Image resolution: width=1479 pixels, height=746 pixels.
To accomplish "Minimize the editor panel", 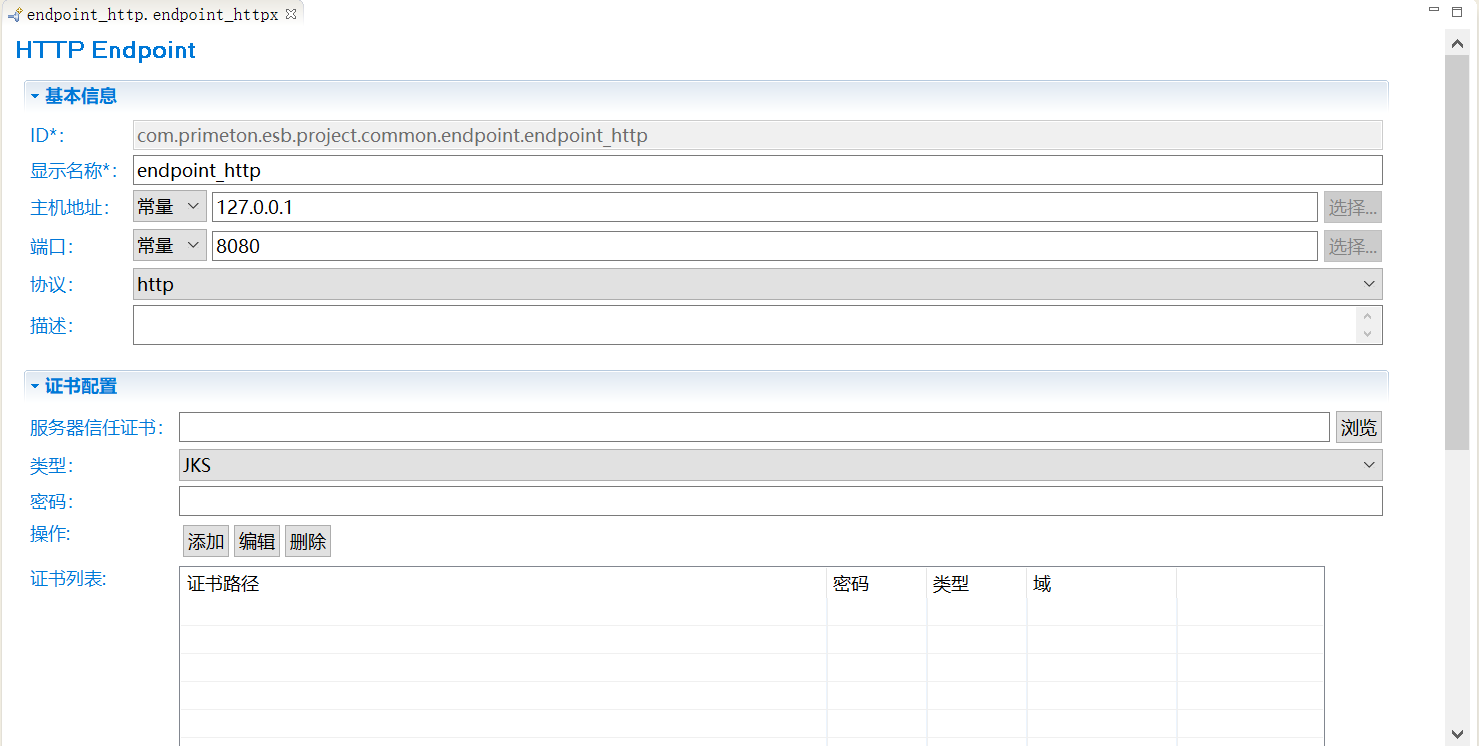I will click(1434, 11).
